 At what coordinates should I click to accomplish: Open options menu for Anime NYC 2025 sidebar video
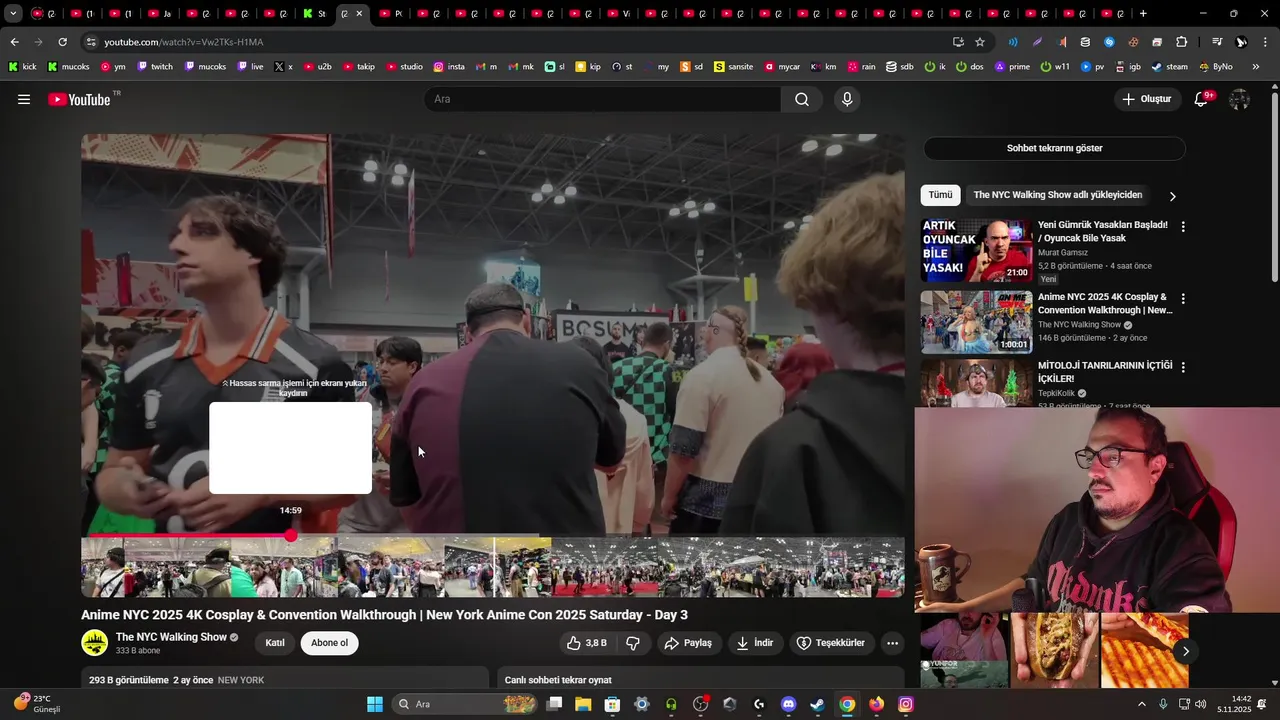pyautogui.click(x=1183, y=299)
